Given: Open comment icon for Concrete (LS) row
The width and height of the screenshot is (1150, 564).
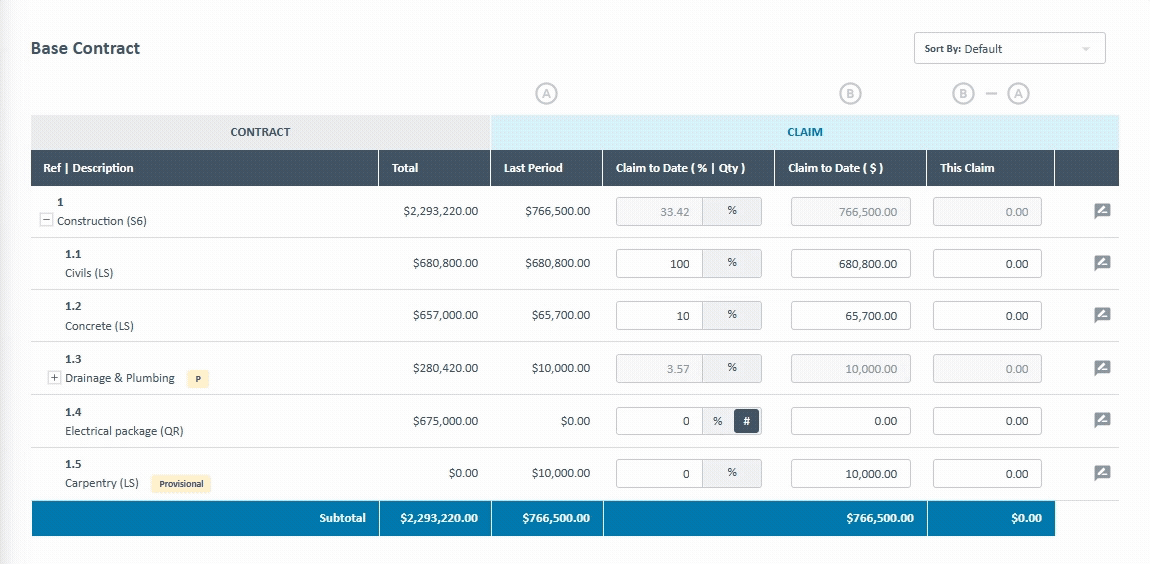Looking at the screenshot, I should [x=1102, y=315].
